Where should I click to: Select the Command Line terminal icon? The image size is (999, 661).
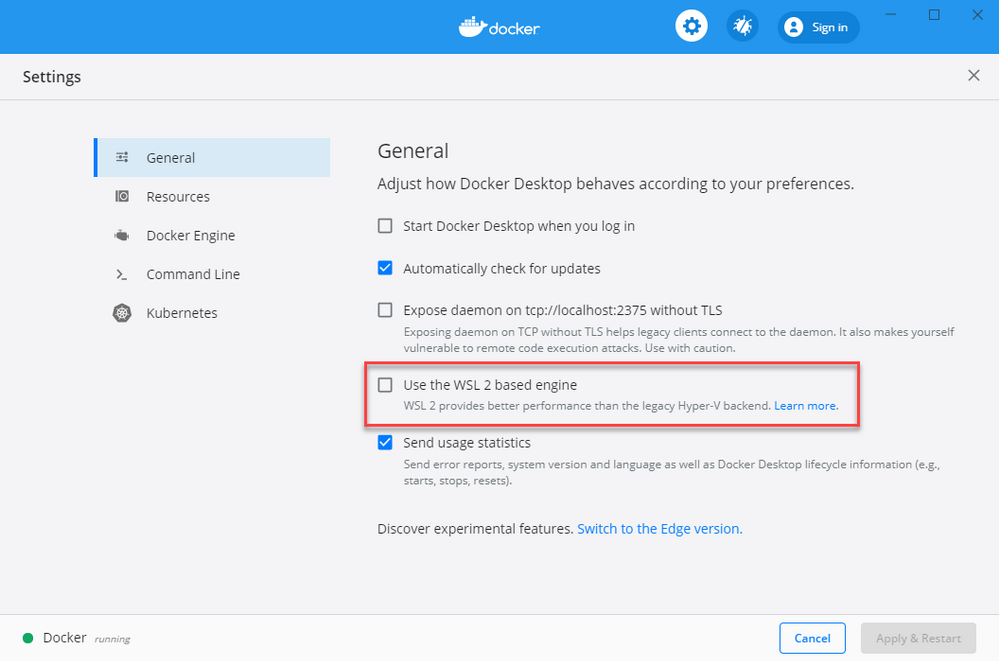pos(122,274)
